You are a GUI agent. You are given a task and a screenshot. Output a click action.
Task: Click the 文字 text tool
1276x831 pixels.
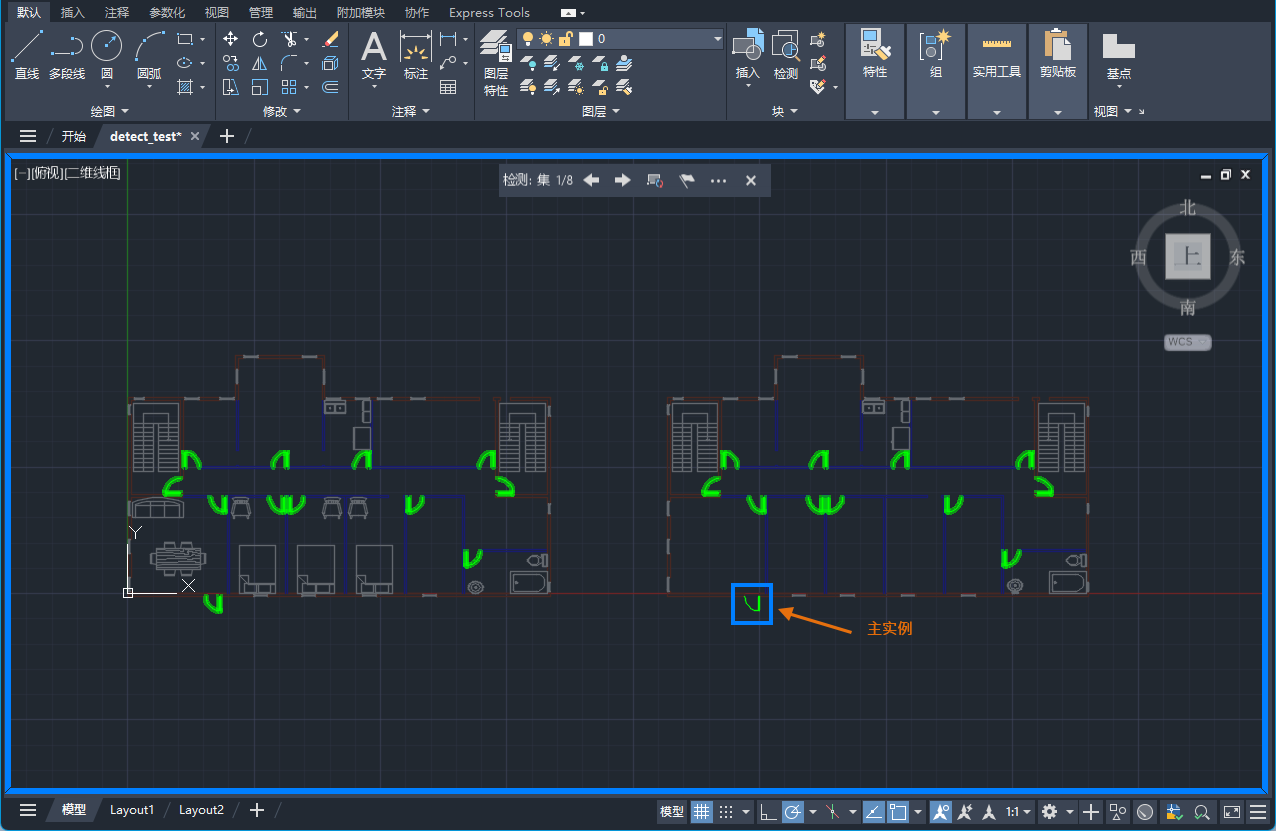click(372, 55)
